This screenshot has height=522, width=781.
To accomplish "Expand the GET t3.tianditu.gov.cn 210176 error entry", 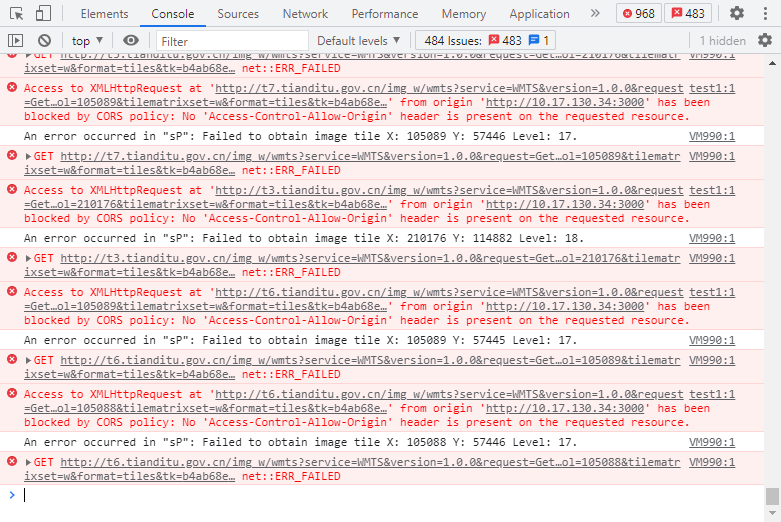I will click(28, 259).
